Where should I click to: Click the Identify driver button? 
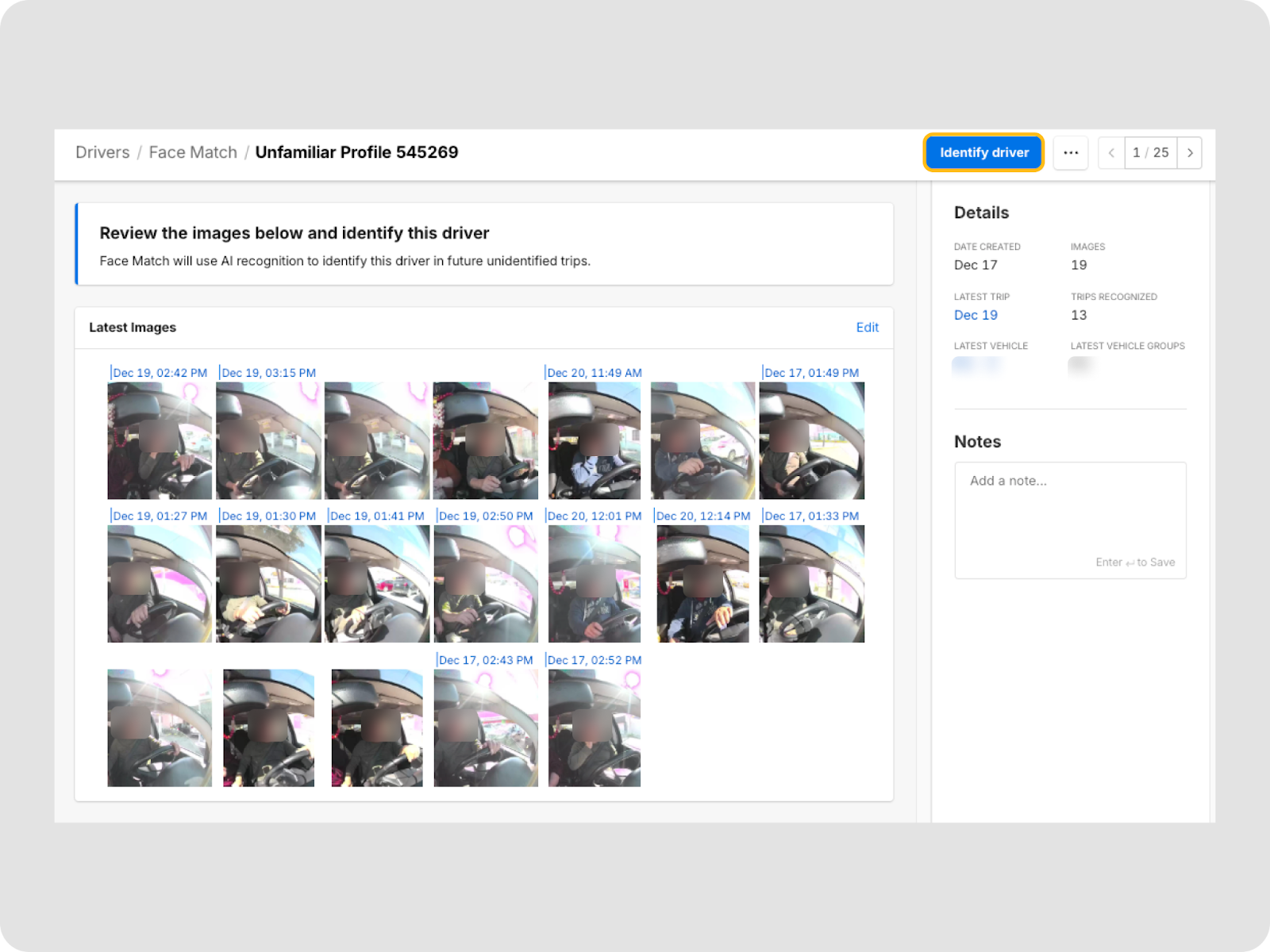pyautogui.click(x=983, y=152)
